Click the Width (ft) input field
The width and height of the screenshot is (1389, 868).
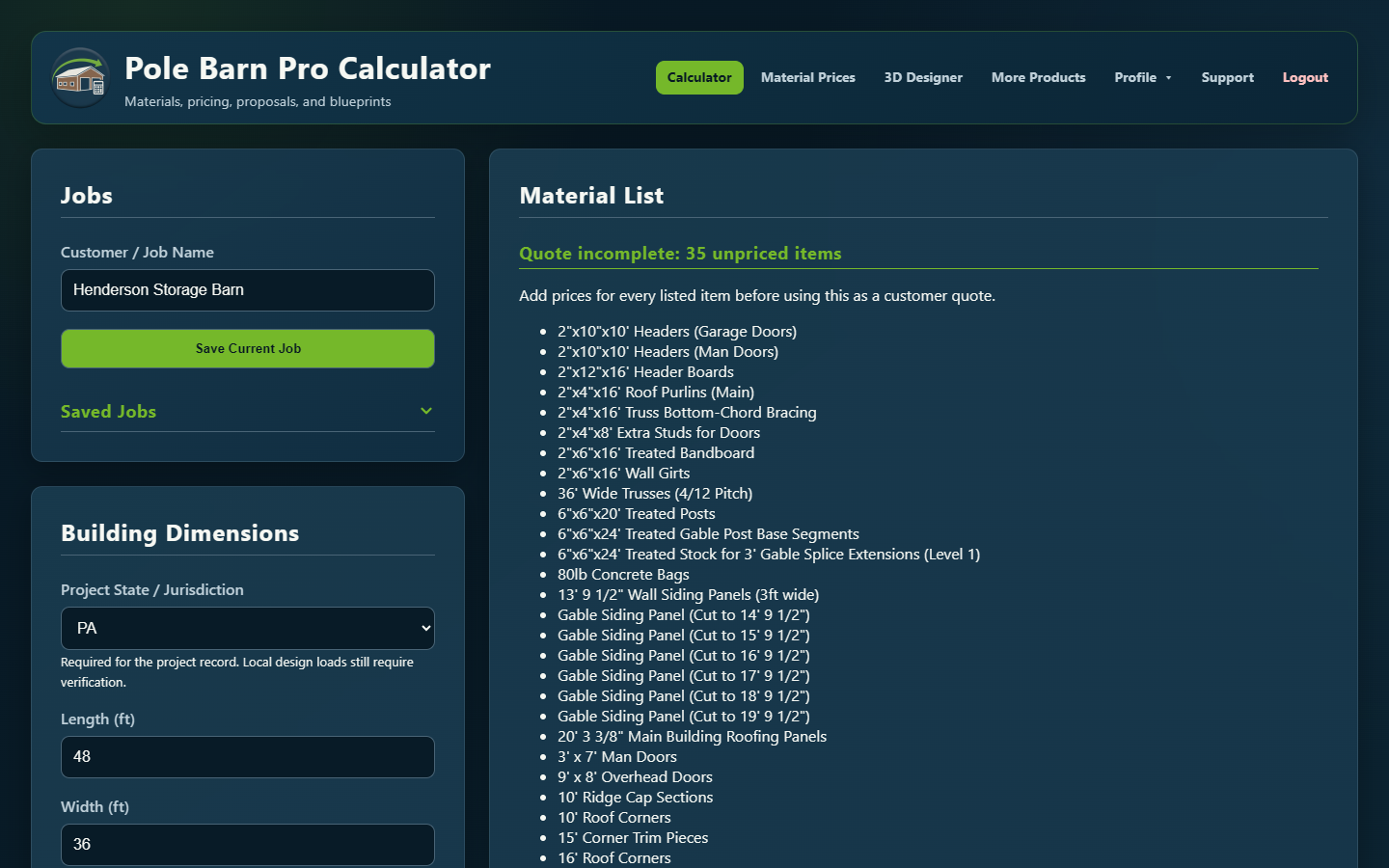pyautogui.click(x=248, y=844)
